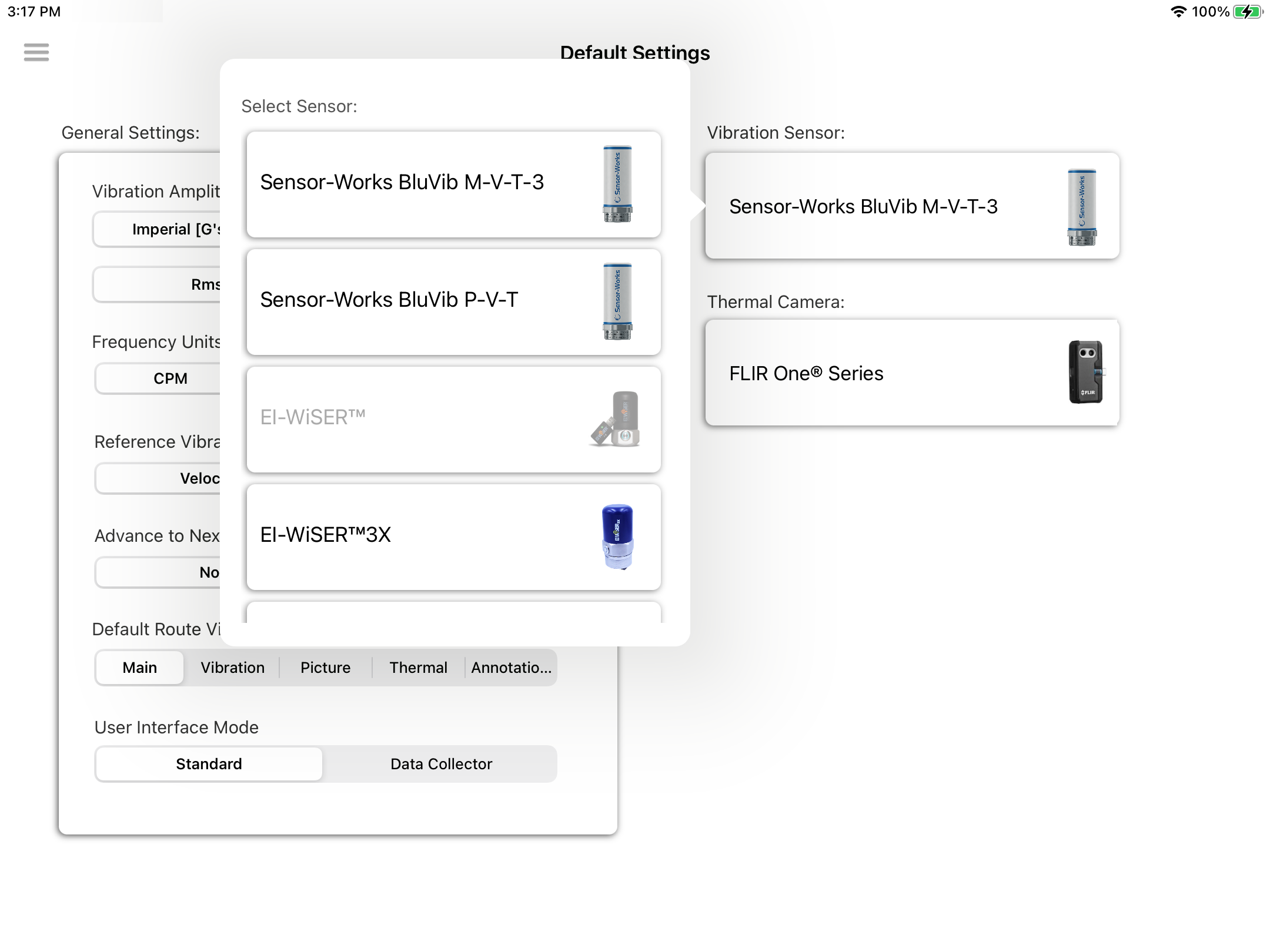The height and width of the screenshot is (952, 1270).
Task: Open the FLIR One® Series thermal camera selector
Action: tap(912, 373)
